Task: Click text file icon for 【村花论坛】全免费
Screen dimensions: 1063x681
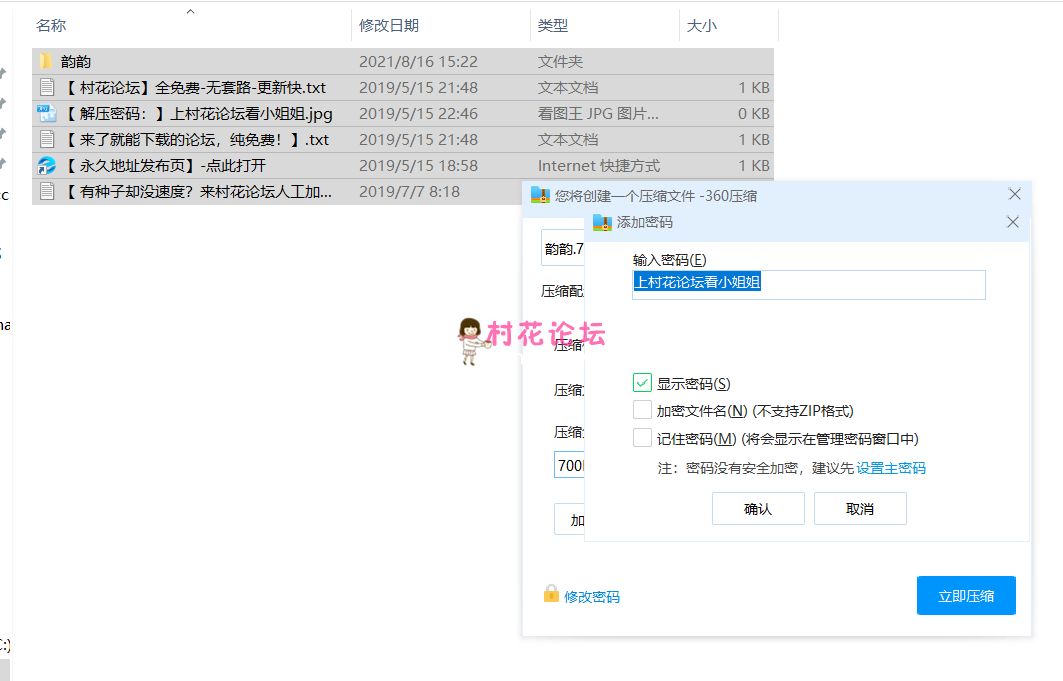Action: [47, 87]
